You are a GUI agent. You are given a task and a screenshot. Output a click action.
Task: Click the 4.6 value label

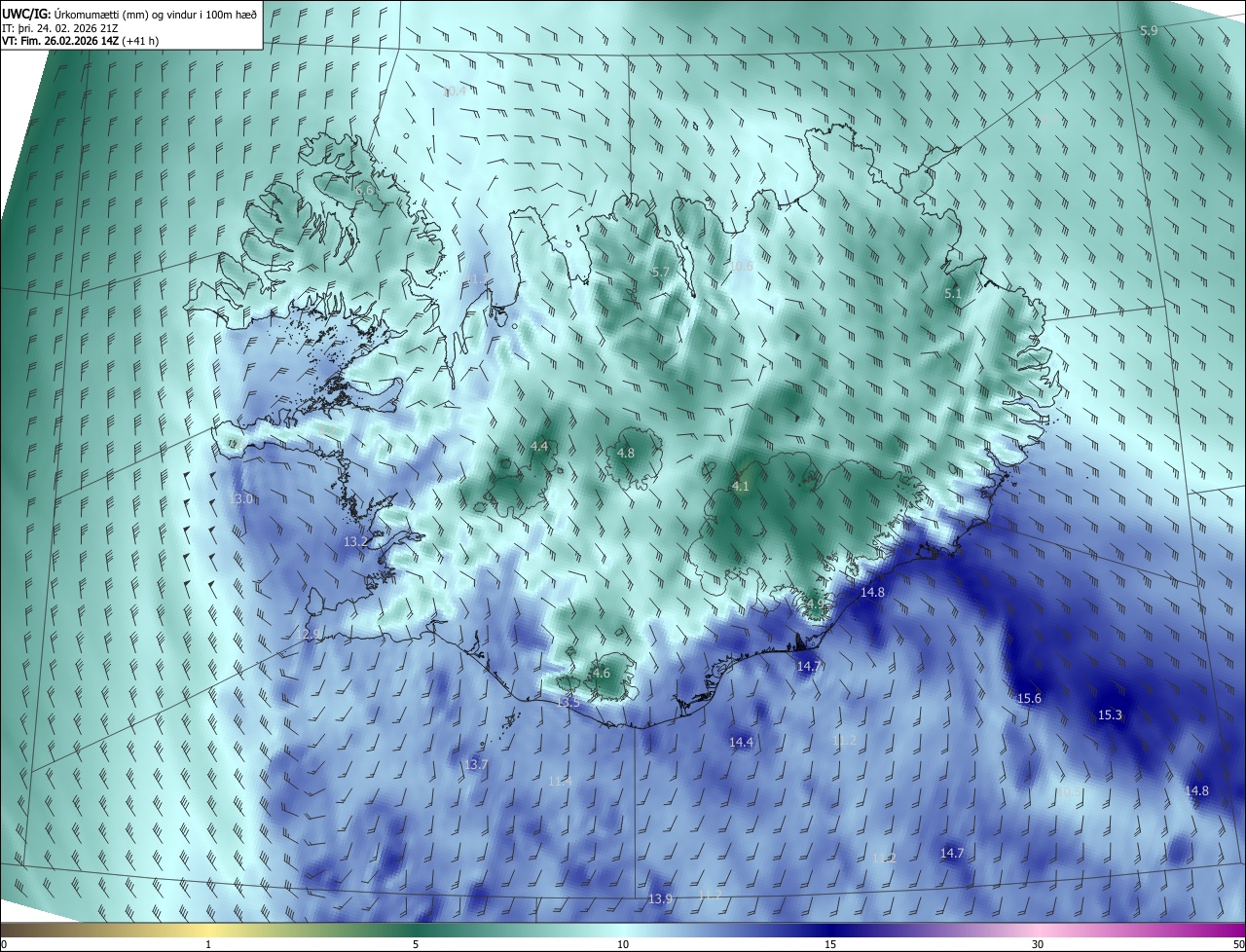[602, 674]
